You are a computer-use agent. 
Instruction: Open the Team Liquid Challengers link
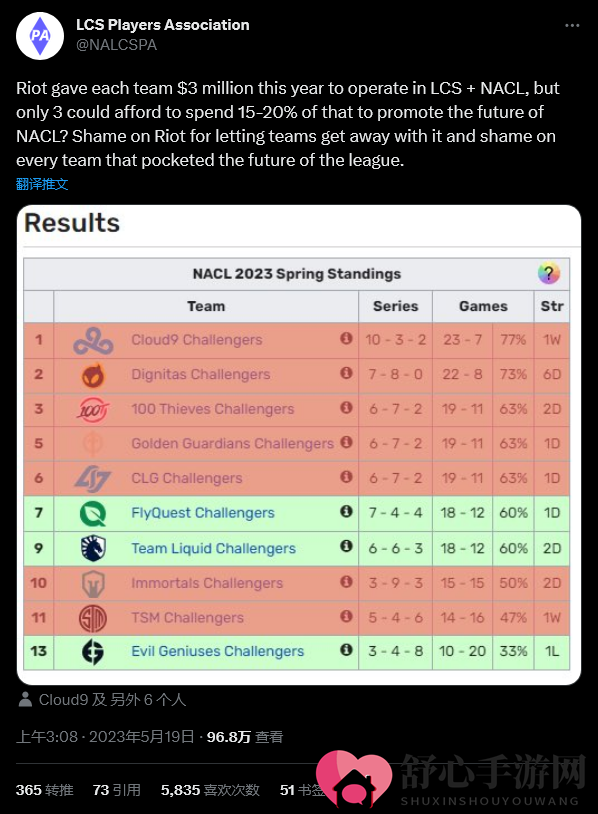click(x=213, y=548)
